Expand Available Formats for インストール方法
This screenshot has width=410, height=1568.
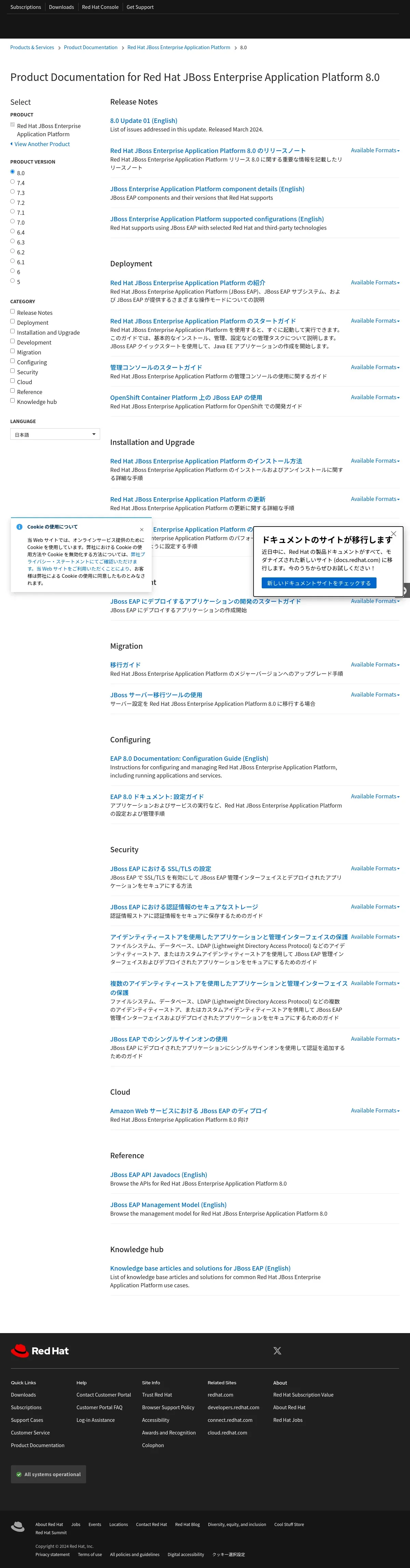point(375,461)
